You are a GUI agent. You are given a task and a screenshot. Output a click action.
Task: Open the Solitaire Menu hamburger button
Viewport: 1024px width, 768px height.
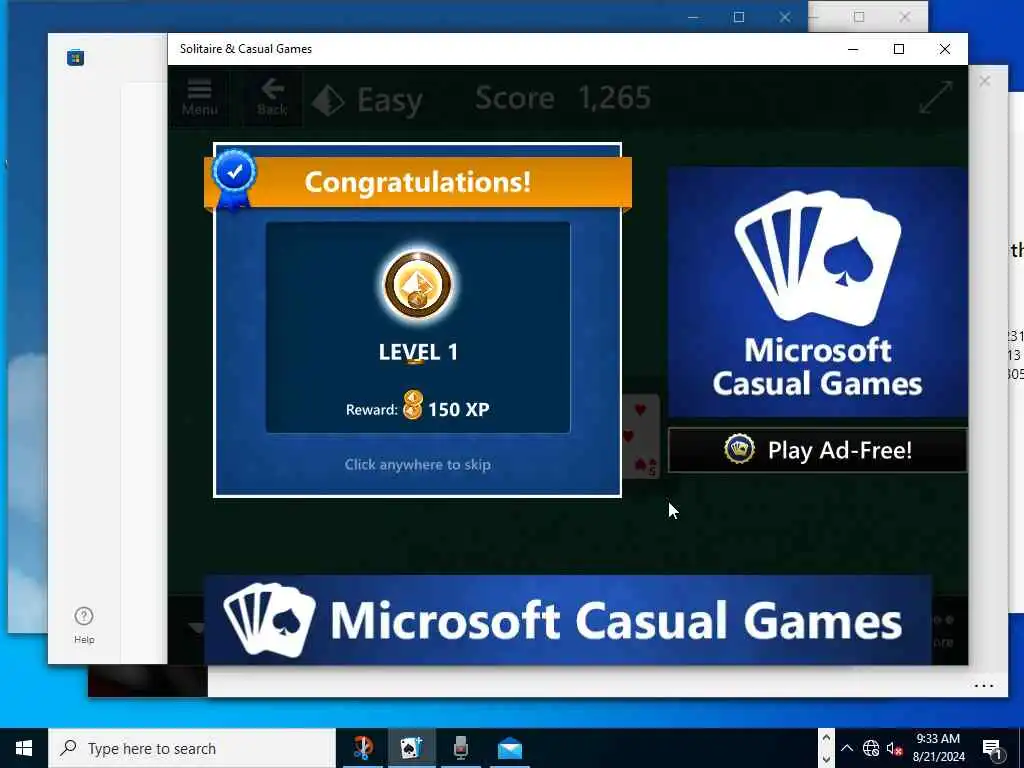click(199, 98)
